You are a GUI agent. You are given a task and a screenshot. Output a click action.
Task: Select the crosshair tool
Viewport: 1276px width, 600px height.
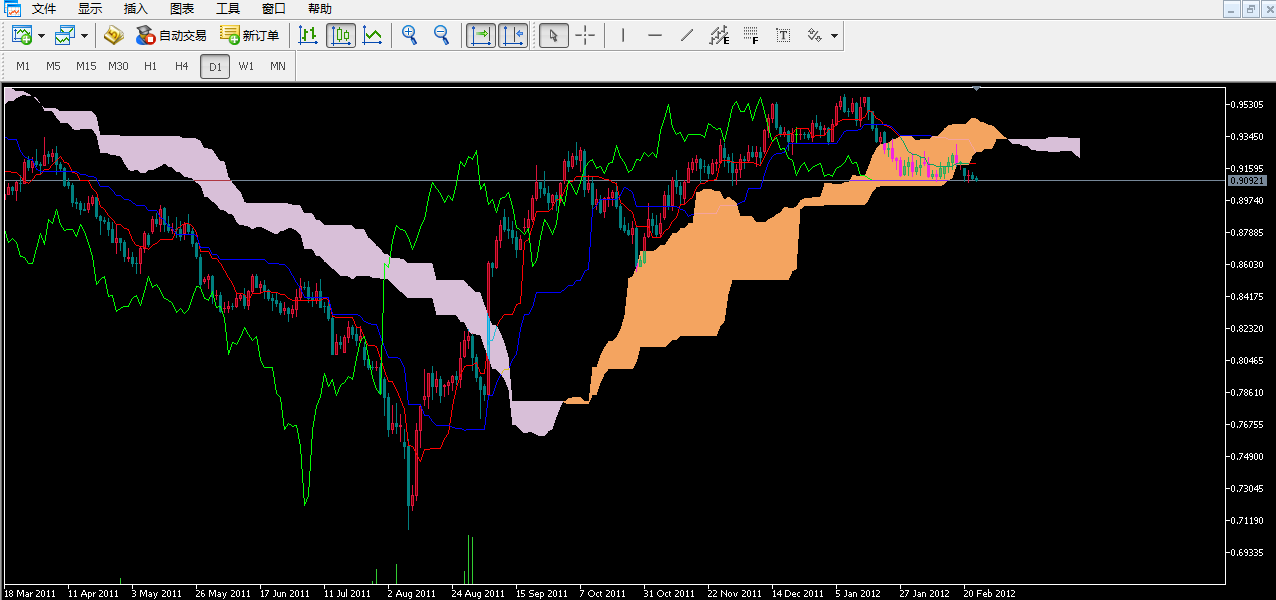[x=585, y=36]
